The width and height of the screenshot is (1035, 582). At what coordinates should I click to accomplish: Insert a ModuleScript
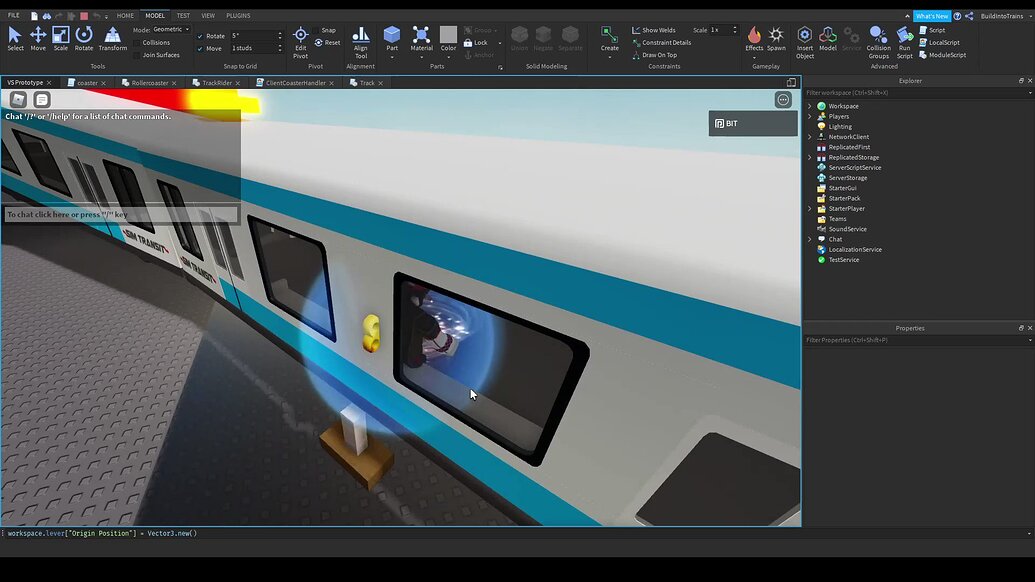tap(943, 55)
